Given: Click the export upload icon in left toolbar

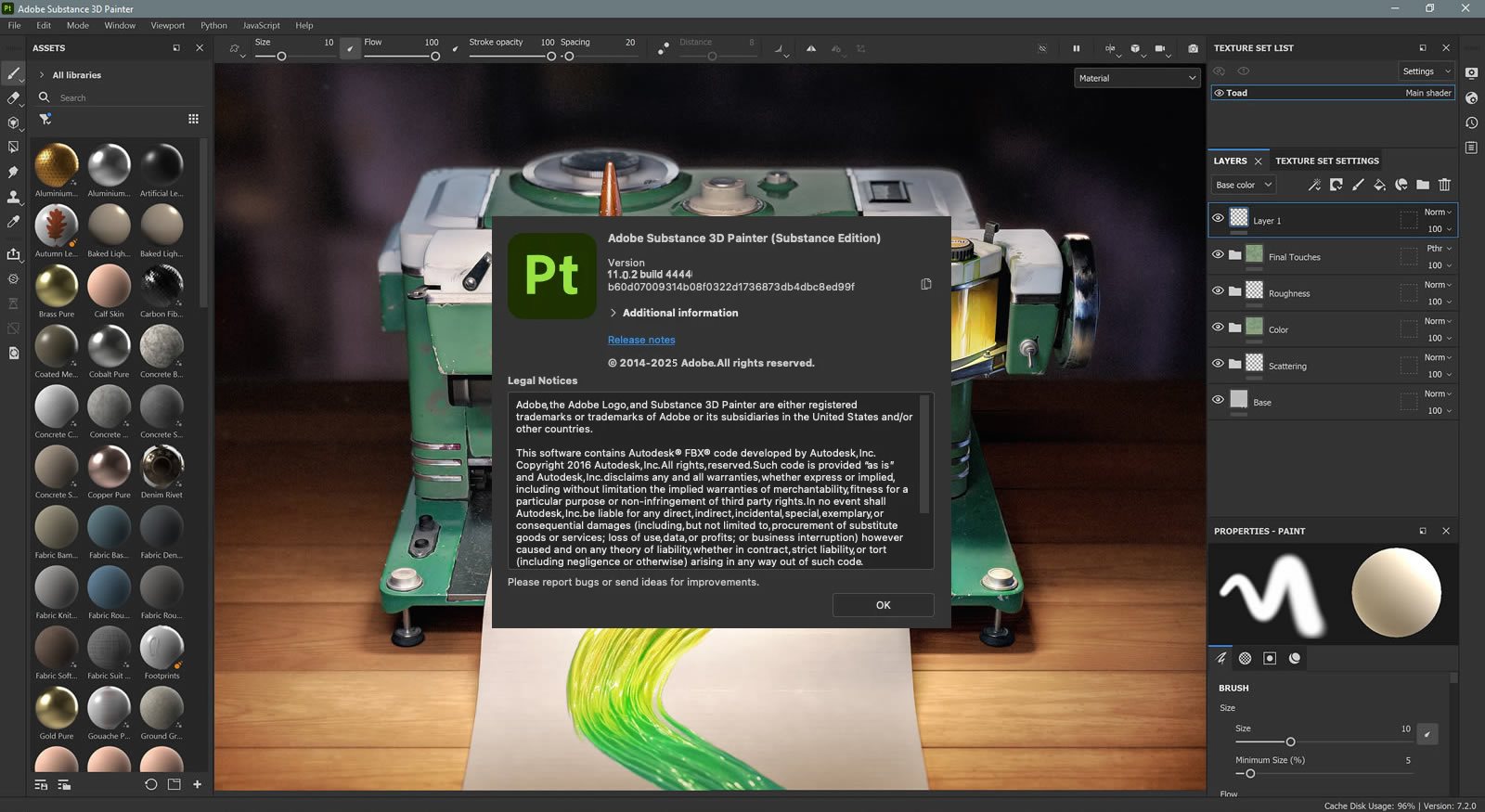Looking at the screenshot, I should pyautogui.click(x=13, y=253).
